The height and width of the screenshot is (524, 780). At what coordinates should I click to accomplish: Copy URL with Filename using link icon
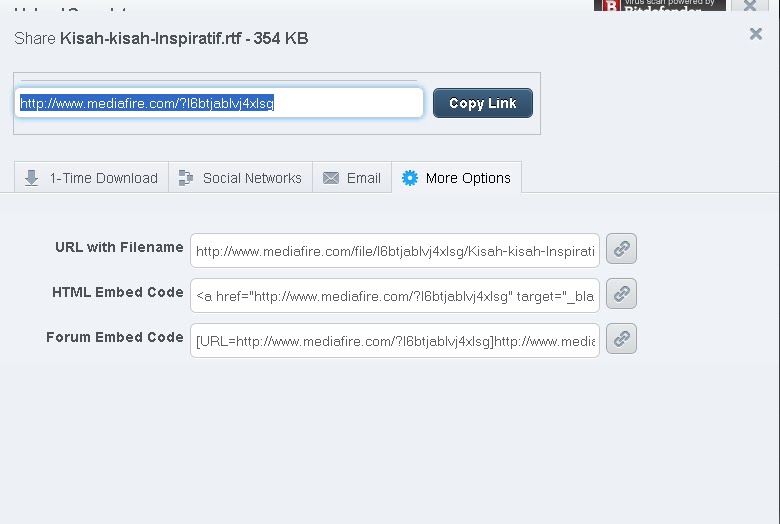621,248
